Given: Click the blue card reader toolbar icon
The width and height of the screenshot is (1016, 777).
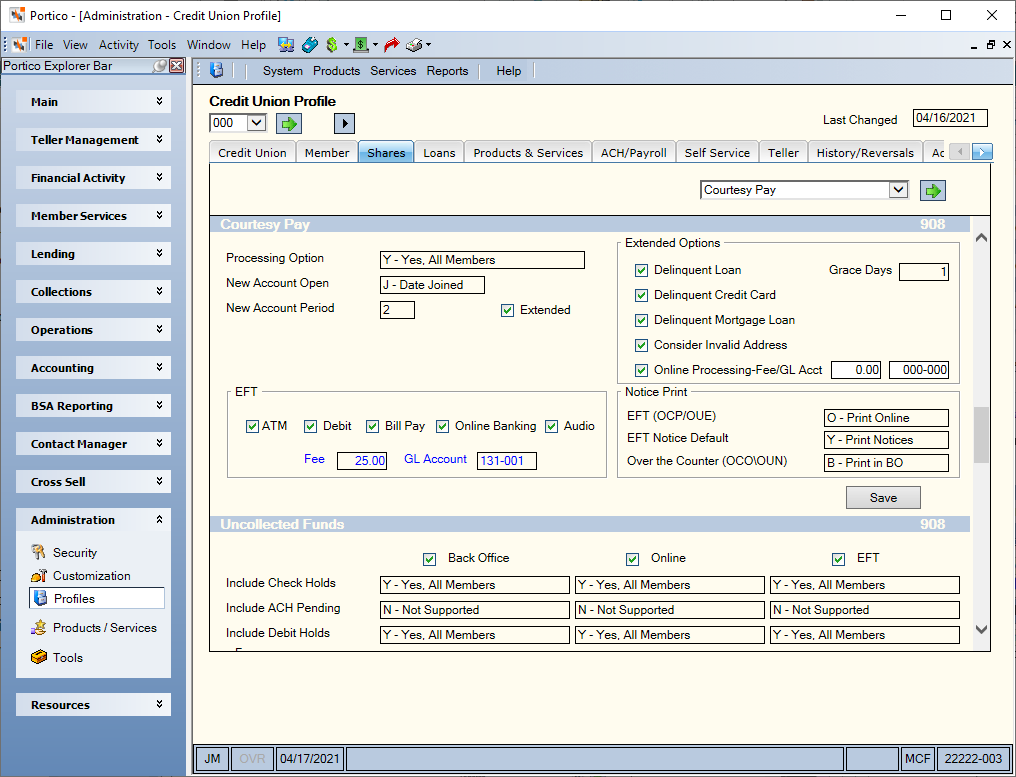Looking at the screenshot, I should coord(310,45).
